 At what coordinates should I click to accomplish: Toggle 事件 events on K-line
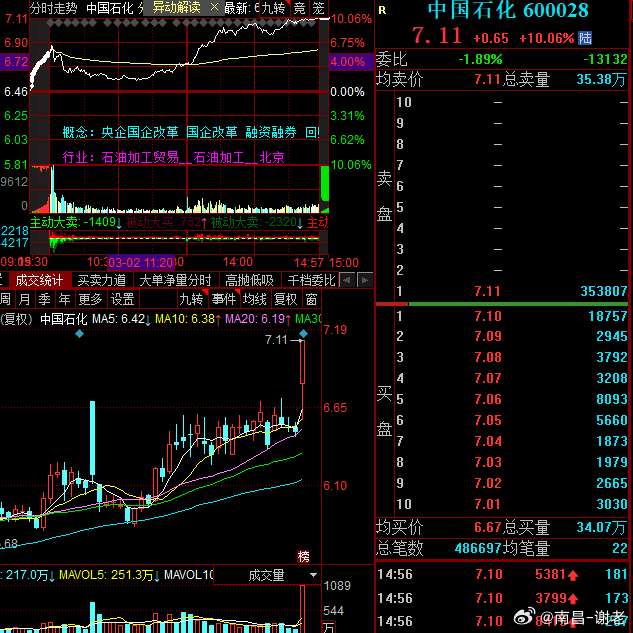(x=224, y=299)
